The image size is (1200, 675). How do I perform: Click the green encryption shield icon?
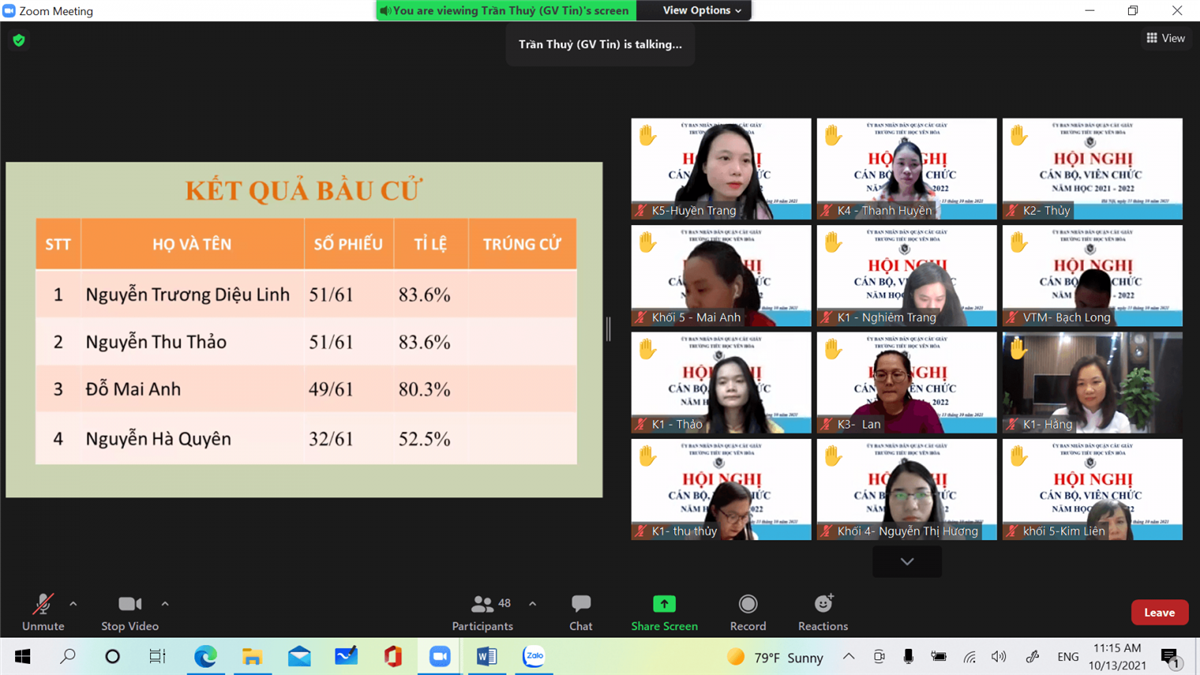(19, 41)
